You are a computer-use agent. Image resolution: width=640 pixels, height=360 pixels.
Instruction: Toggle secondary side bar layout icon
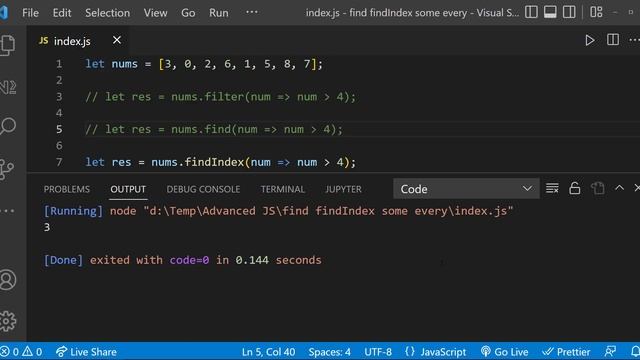569,12
